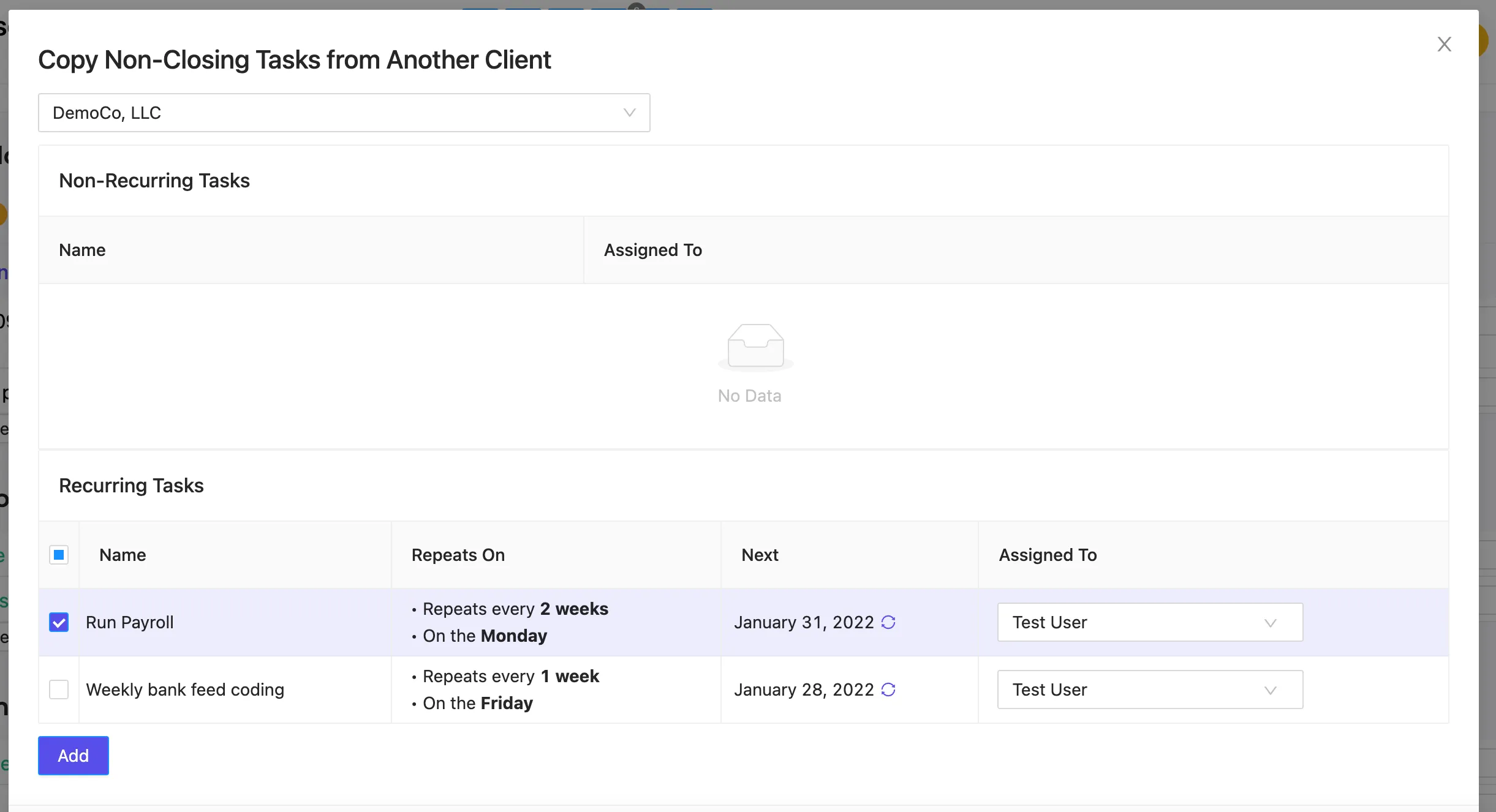The image size is (1496, 812).
Task: Click the Run Payroll task name
Action: 130,622
